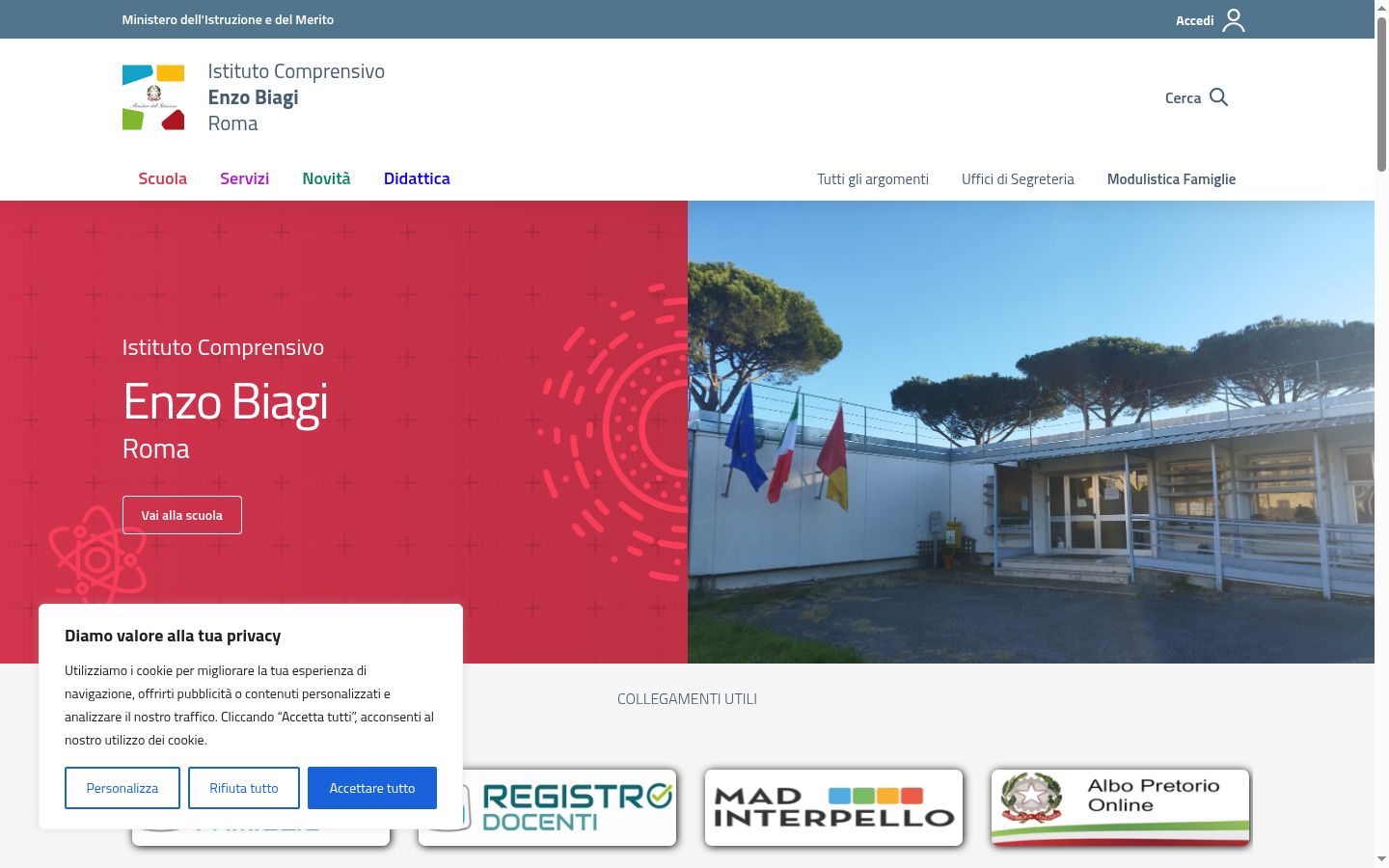Click the magnifying glass search icon
The width and height of the screenshot is (1389, 868).
1218,97
